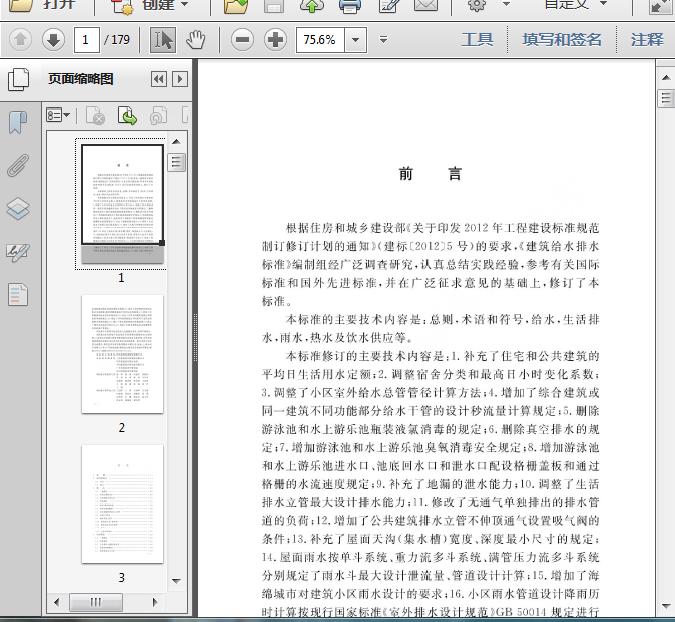
Task: Click the '/ 179' total page count
Action: pos(117,40)
